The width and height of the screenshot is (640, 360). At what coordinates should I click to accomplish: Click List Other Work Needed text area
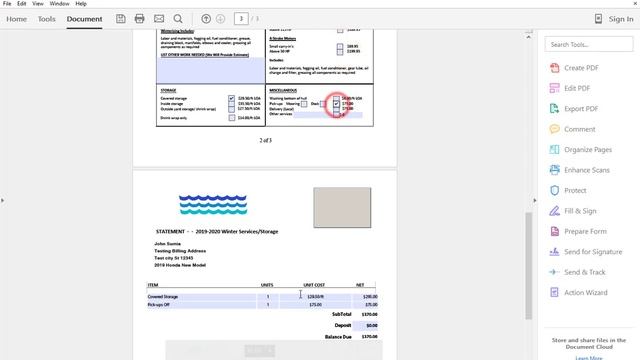click(x=211, y=70)
